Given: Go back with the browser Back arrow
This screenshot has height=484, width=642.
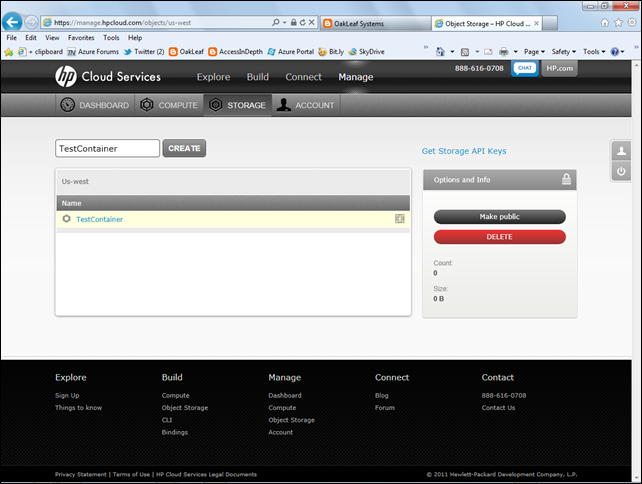Looking at the screenshot, I should pyautogui.click(x=12, y=22).
